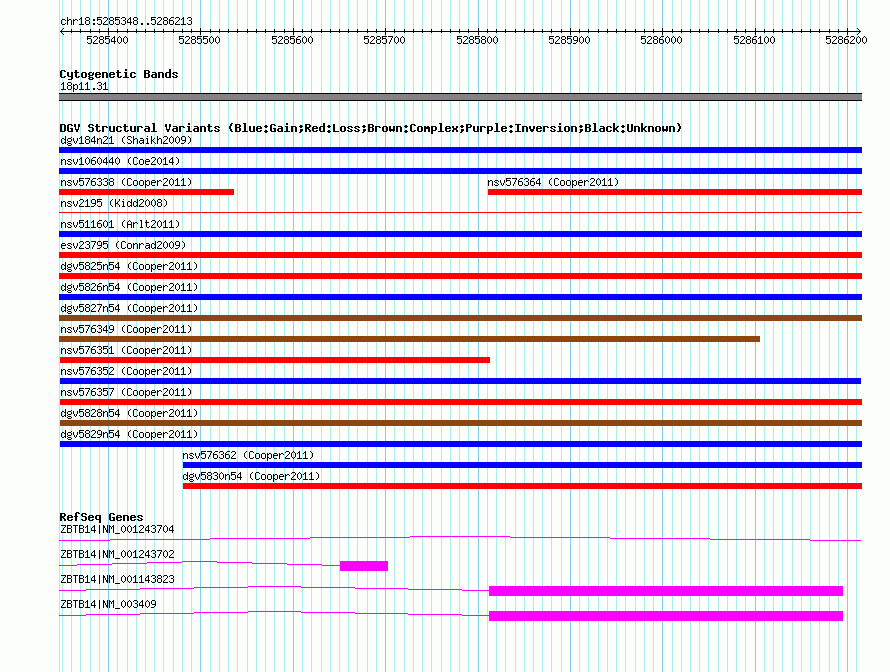Viewport: 890px width, 672px height.
Task: Select the dgv5830n54 red loss bar
Action: pos(522,486)
